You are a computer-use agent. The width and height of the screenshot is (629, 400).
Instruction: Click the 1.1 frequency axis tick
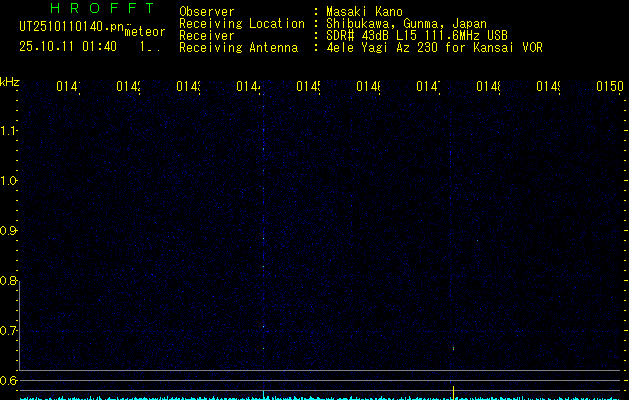[x=9, y=131]
